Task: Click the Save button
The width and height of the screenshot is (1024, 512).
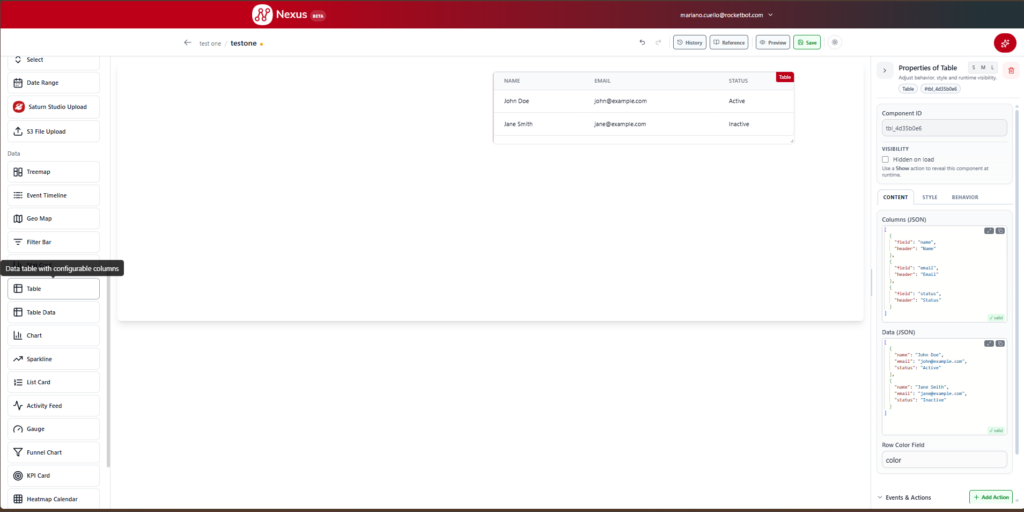Action: tap(807, 42)
